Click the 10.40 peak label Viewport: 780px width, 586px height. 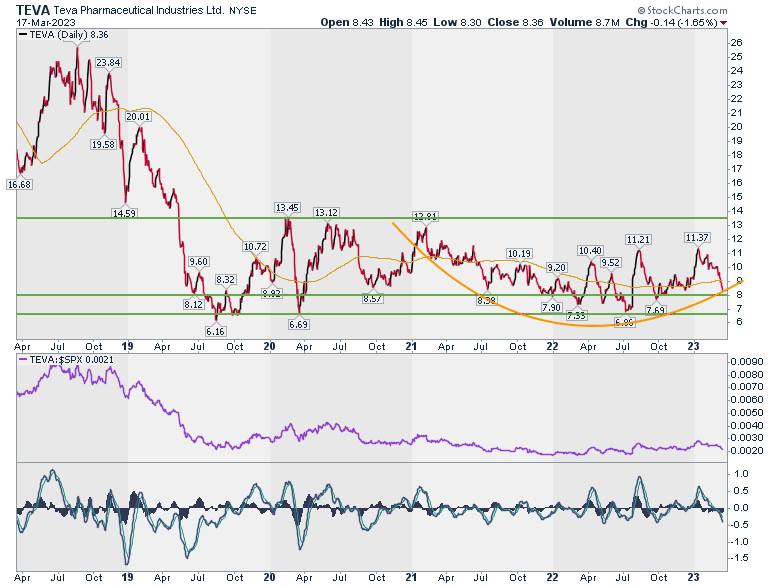coord(590,250)
